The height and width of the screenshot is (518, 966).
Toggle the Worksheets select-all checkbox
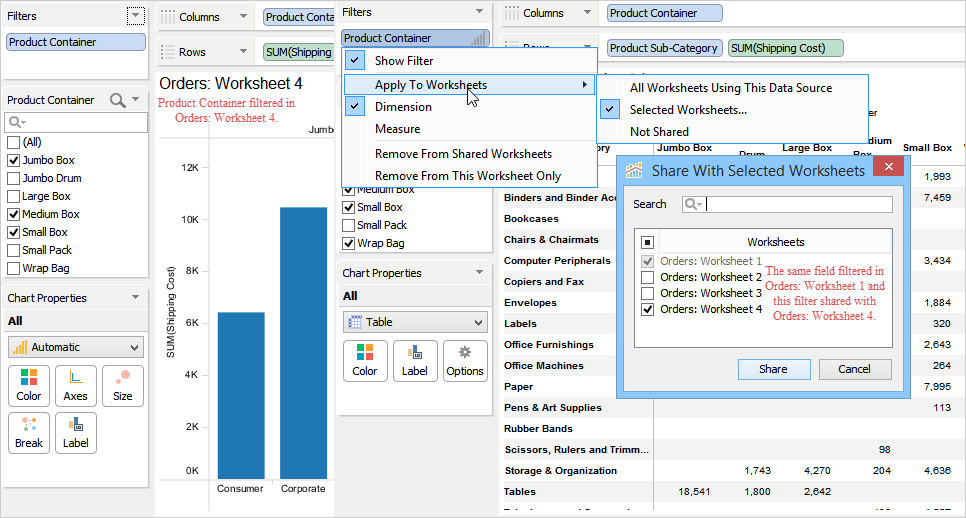coord(647,242)
